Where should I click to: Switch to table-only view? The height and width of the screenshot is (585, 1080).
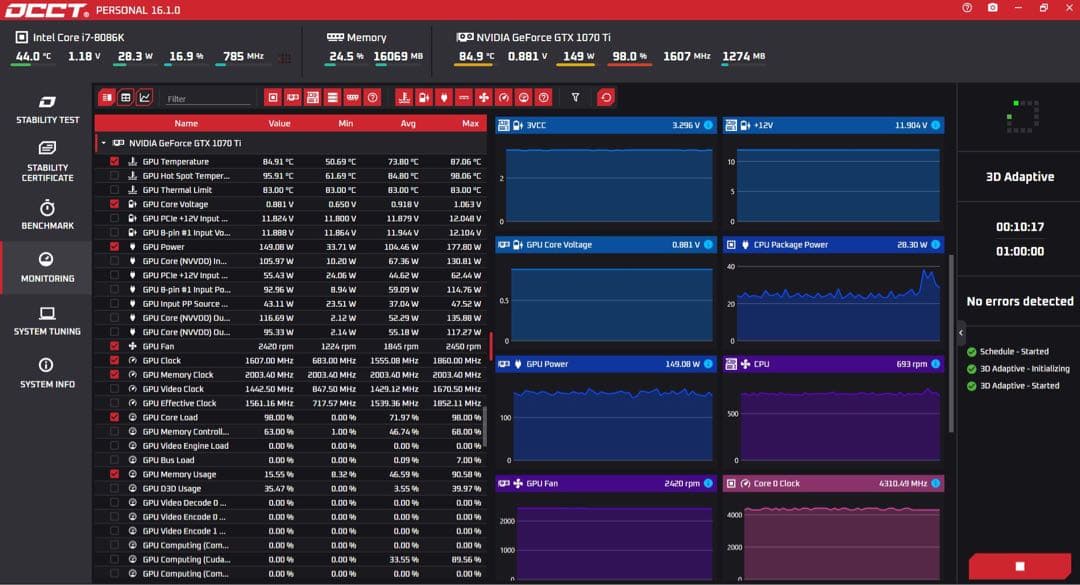[125, 98]
